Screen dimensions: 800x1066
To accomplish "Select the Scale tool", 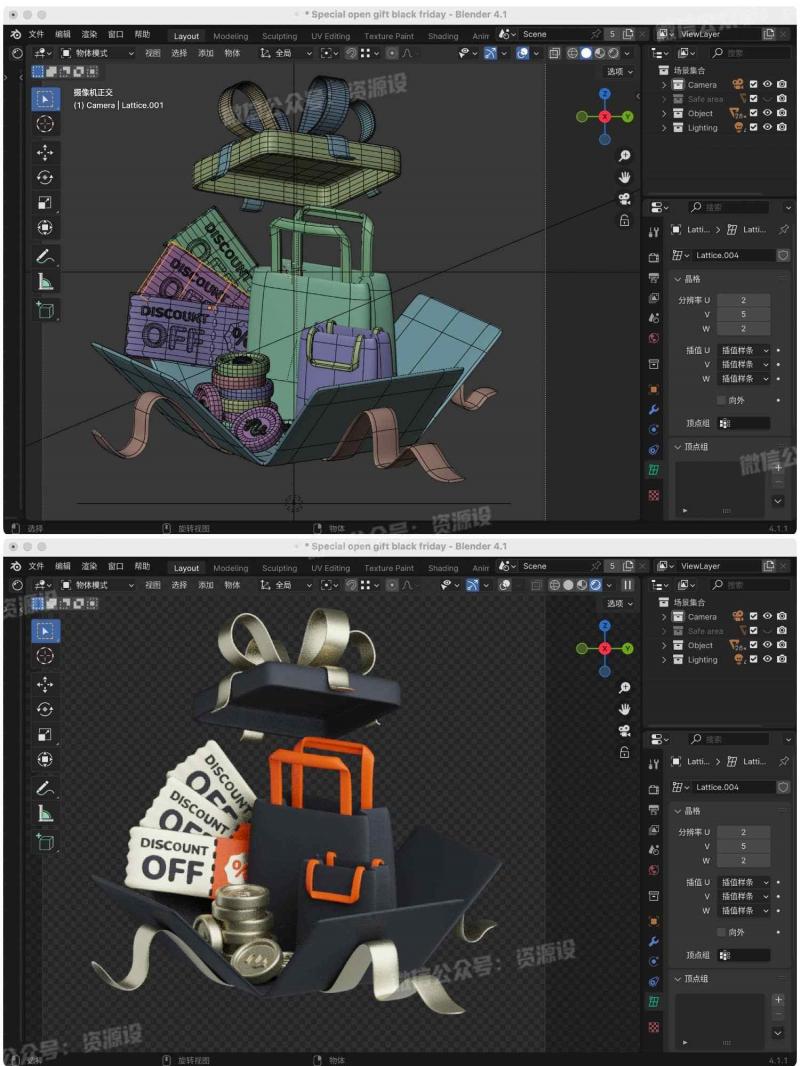I will click(44, 202).
